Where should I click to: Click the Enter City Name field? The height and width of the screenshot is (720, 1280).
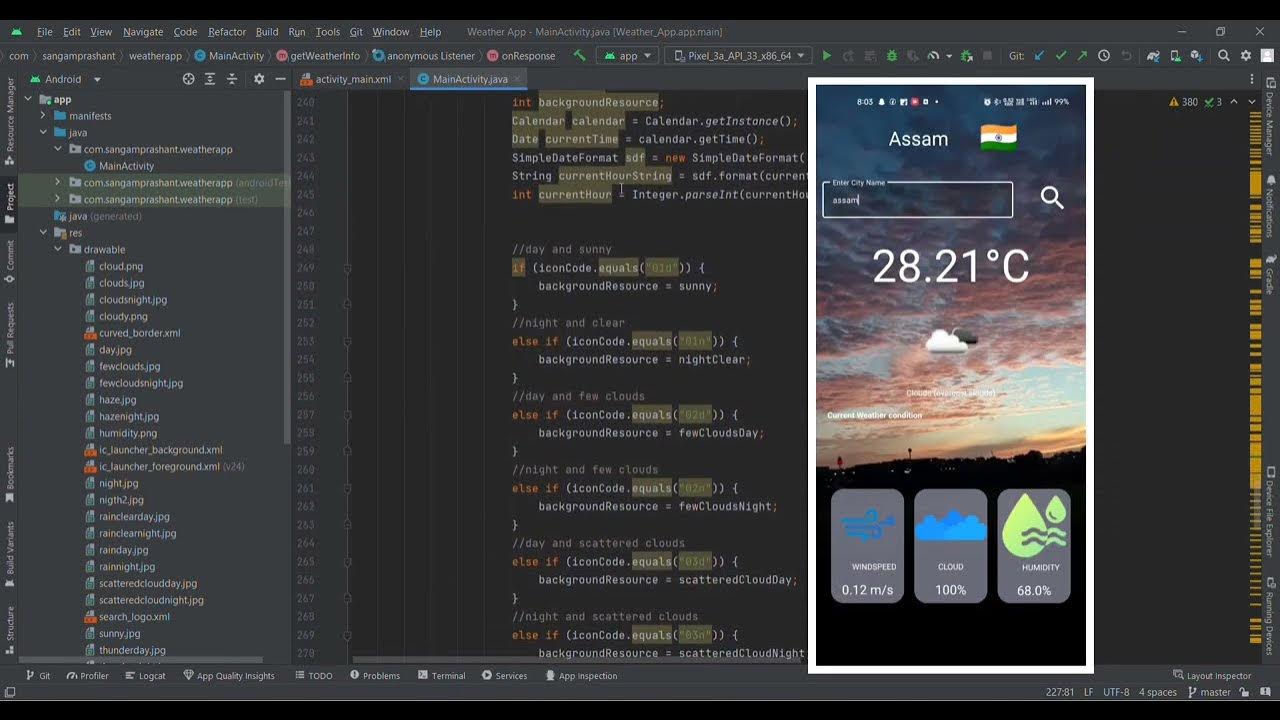917,199
